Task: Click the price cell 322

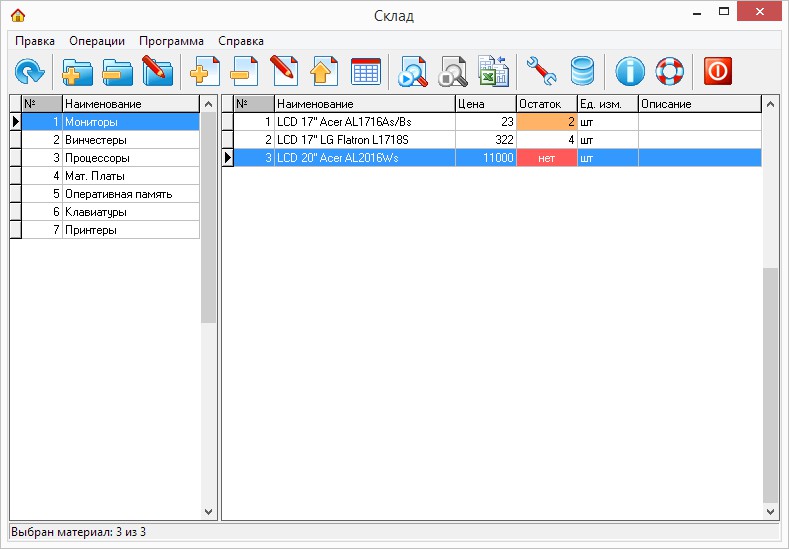Action: click(486, 140)
